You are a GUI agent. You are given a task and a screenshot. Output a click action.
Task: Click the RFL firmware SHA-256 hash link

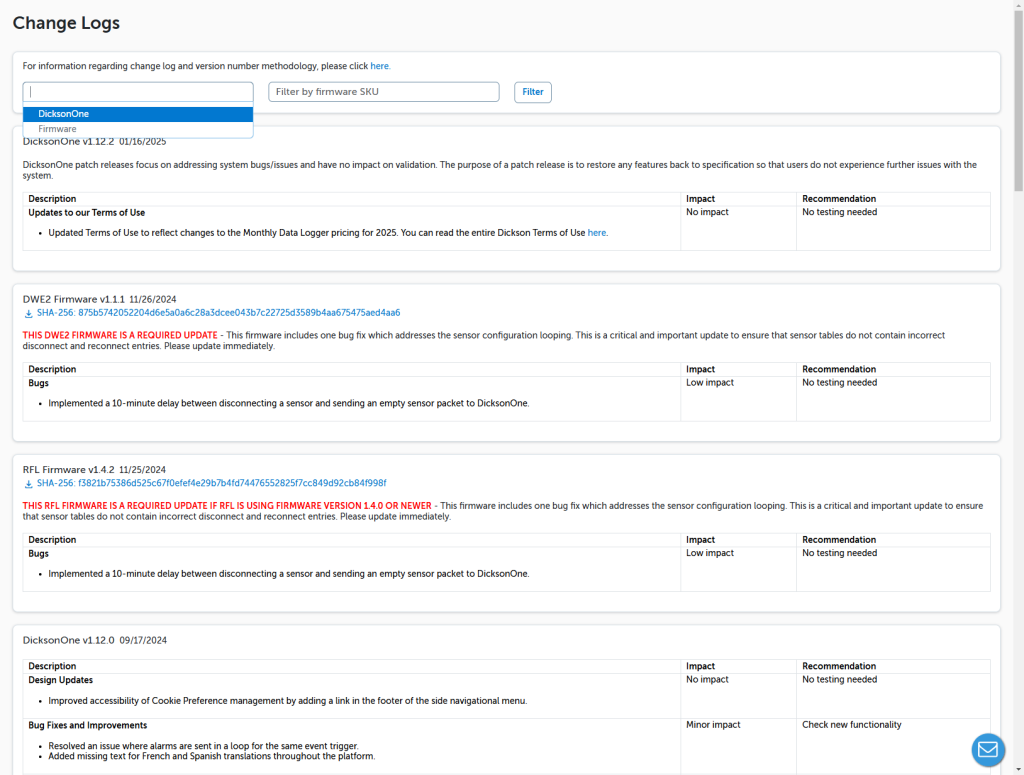(211, 483)
